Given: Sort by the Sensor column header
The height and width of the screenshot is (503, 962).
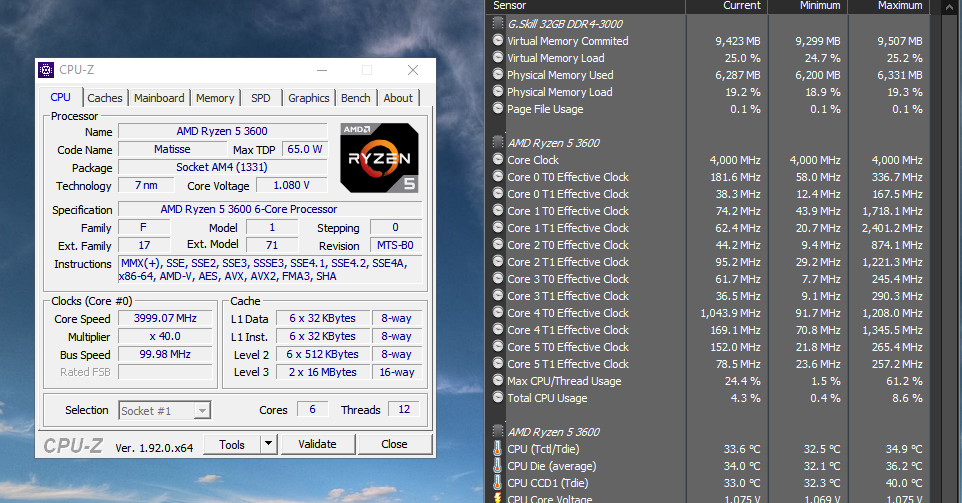Looking at the screenshot, I should coord(587,6).
